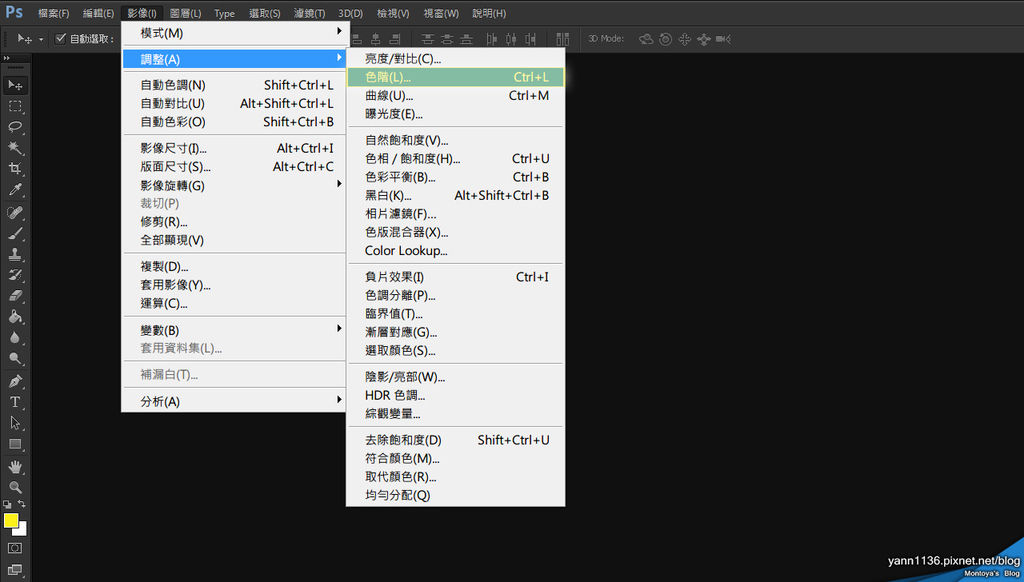Toggle the 自動選取 checkbox
Viewport: 1024px width, 582px height.
point(61,39)
